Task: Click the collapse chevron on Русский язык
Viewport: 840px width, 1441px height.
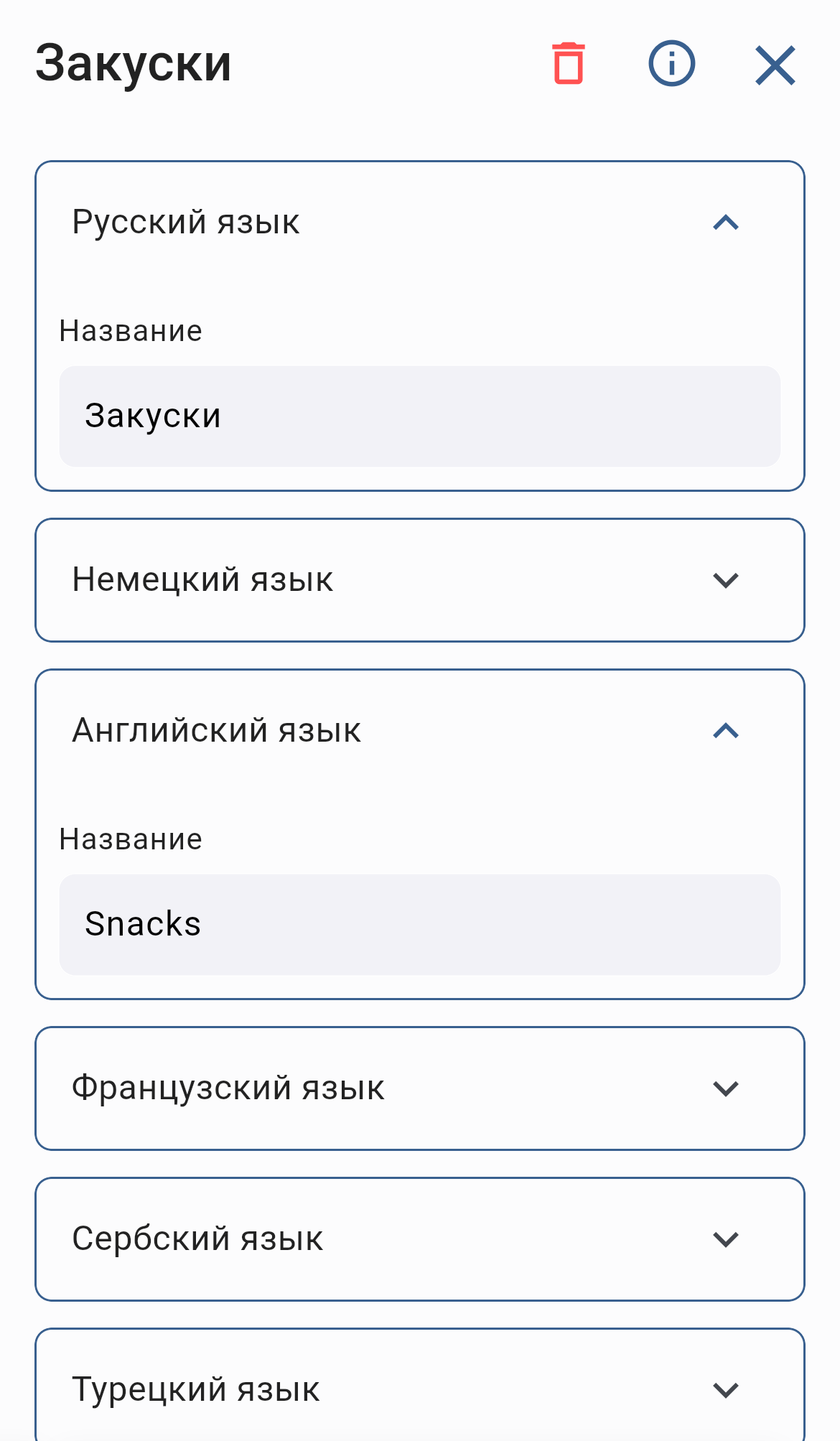Action: (x=727, y=223)
